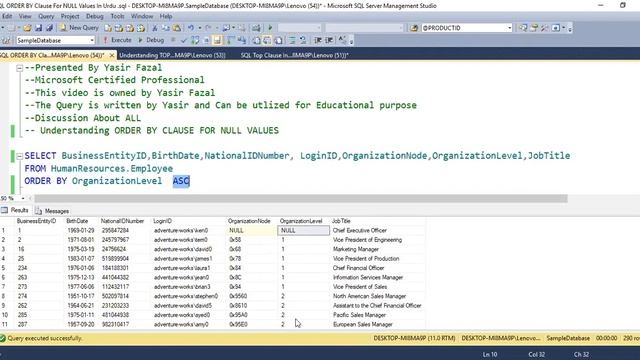Comment out the selected lines

click(292, 40)
